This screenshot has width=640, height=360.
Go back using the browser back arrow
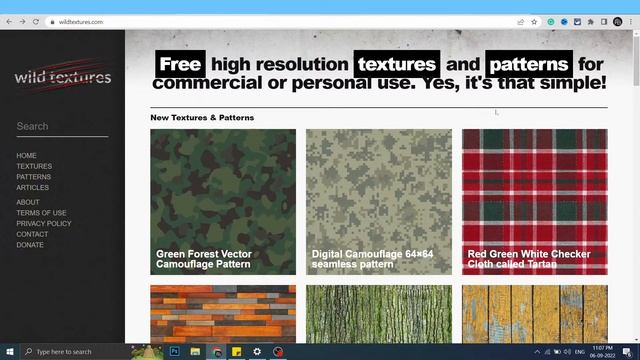[9, 22]
